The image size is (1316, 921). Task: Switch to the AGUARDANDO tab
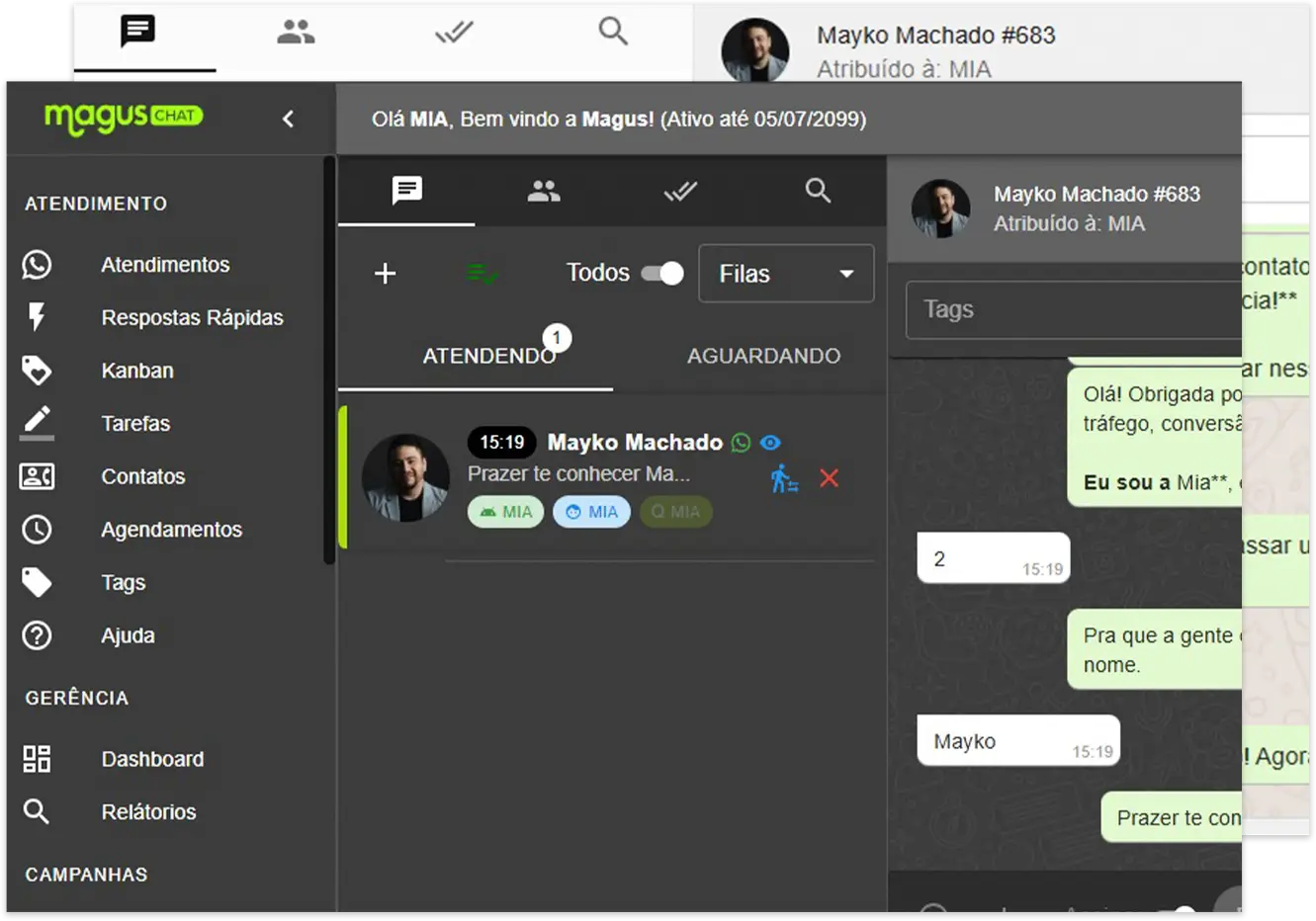[x=763, y=356]
